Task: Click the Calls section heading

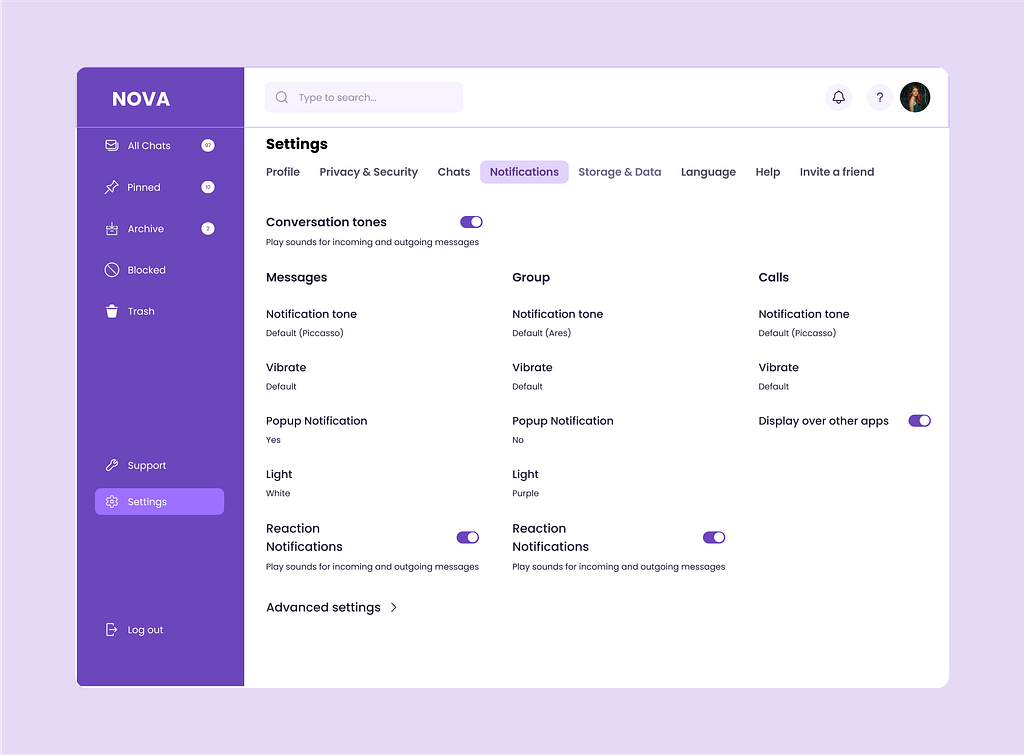Action: [x=774, y=277]
